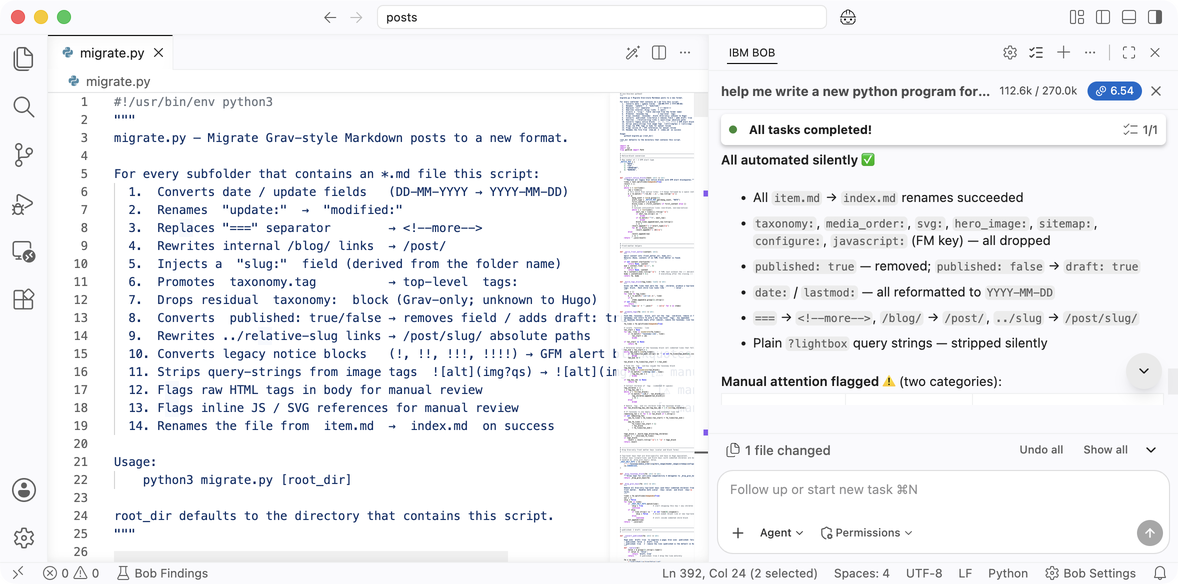Change encoding via UTF-8
This screenshot has height=584, width=1178.
click(x=923, y=573)
